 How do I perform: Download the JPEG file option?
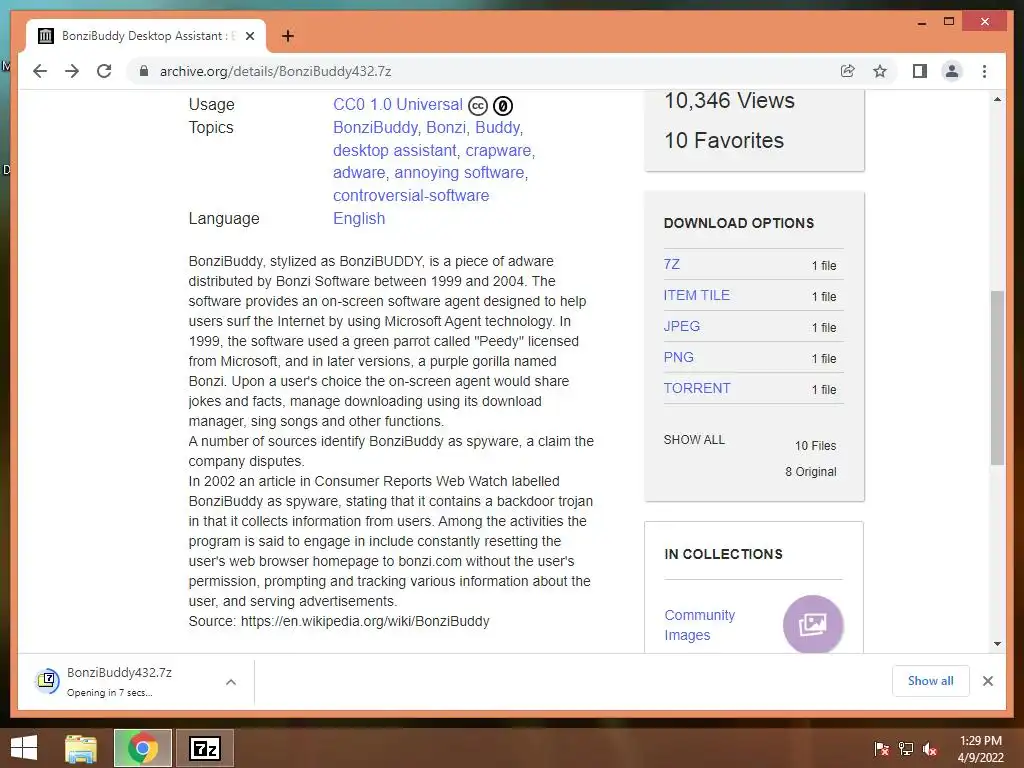(x=682, y=326)
